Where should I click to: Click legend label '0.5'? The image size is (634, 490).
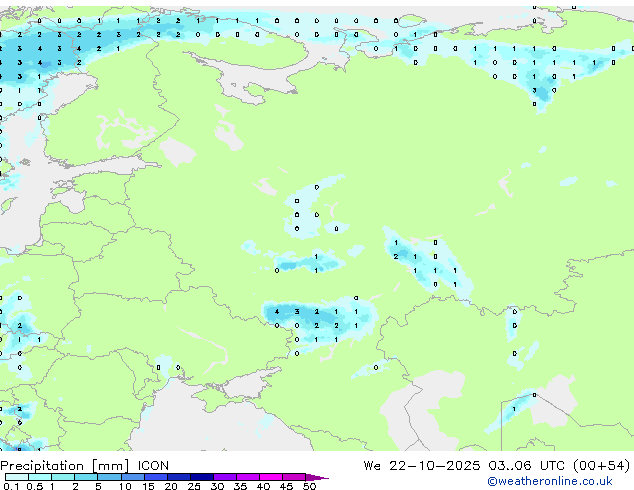click(35, 486)
